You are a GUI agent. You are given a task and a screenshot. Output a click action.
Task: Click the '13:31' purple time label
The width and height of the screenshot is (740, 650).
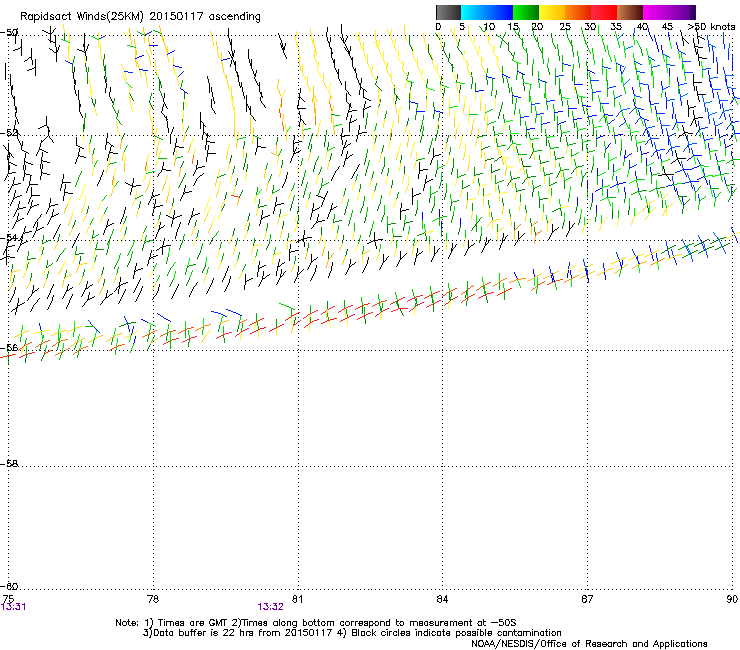click(13, 607)
